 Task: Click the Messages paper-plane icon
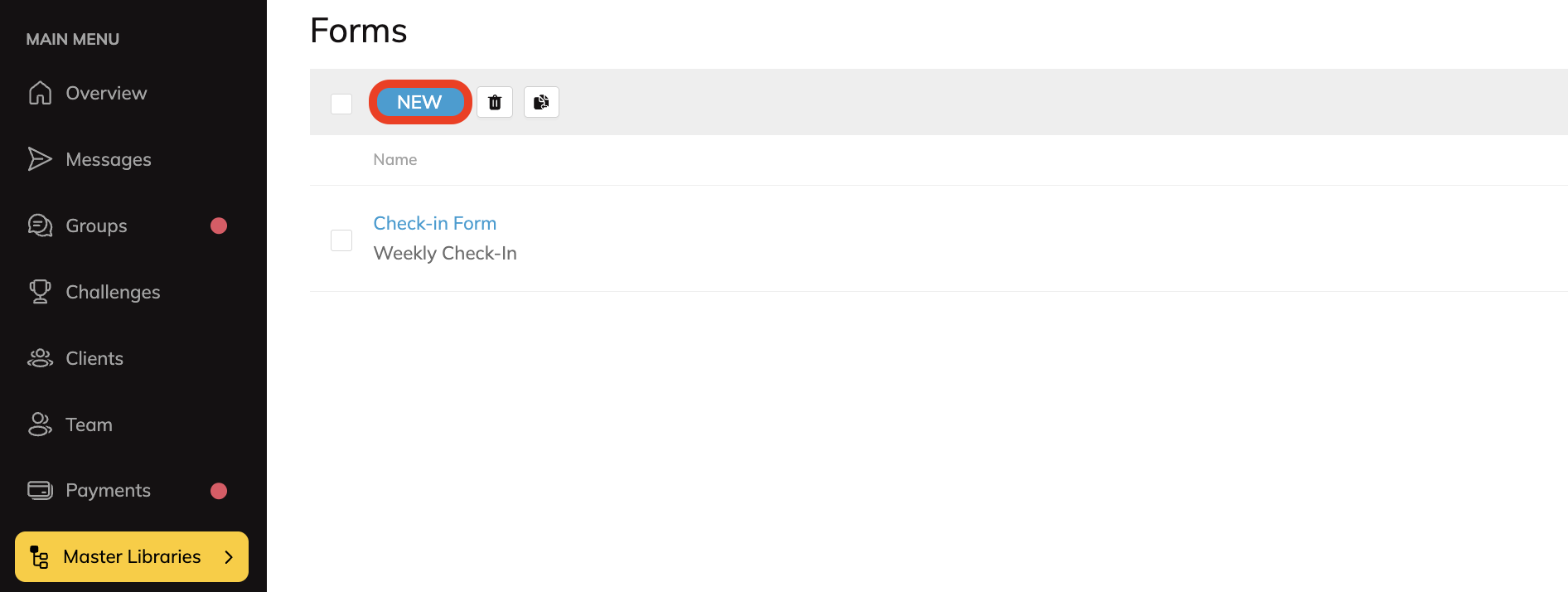[40, 159]
